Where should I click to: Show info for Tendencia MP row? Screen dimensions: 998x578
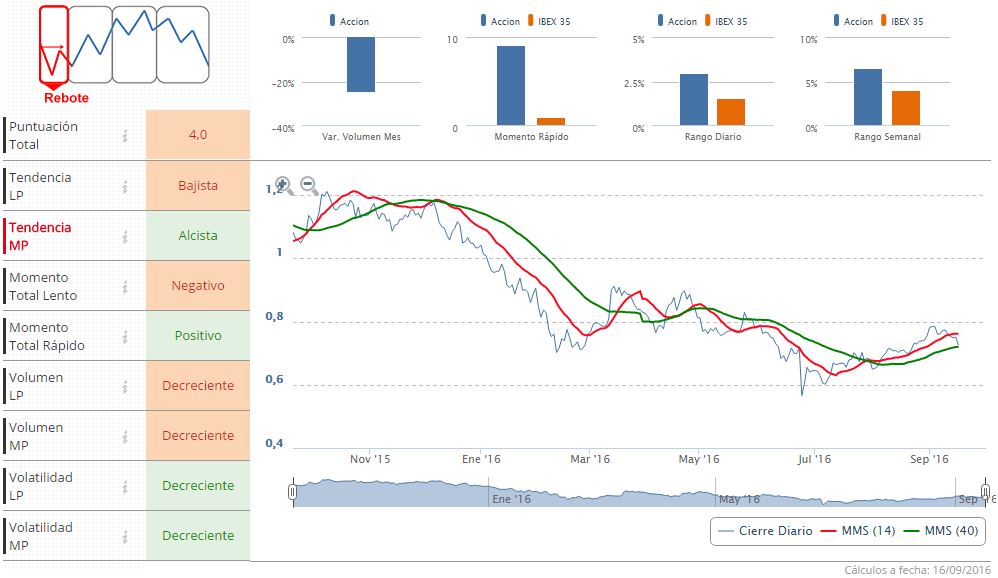(125, 236)
